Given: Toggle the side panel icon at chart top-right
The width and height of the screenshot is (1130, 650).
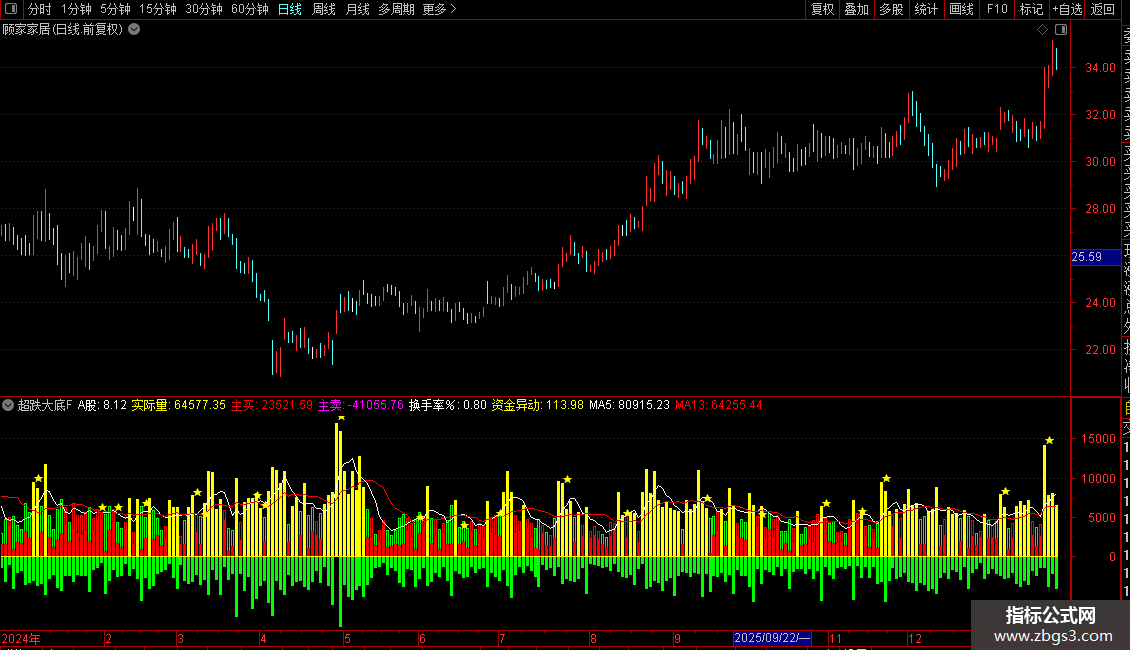Looking at the screenshot, I should pos(1061,30).
